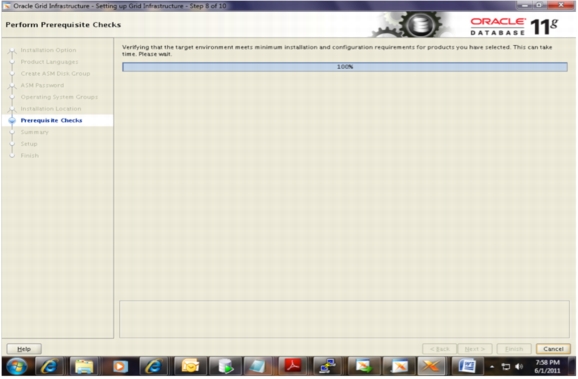This screenshot has height=379, width=578.
Task: Open the volume speaker tray icon
Action: tap(519, 367)
